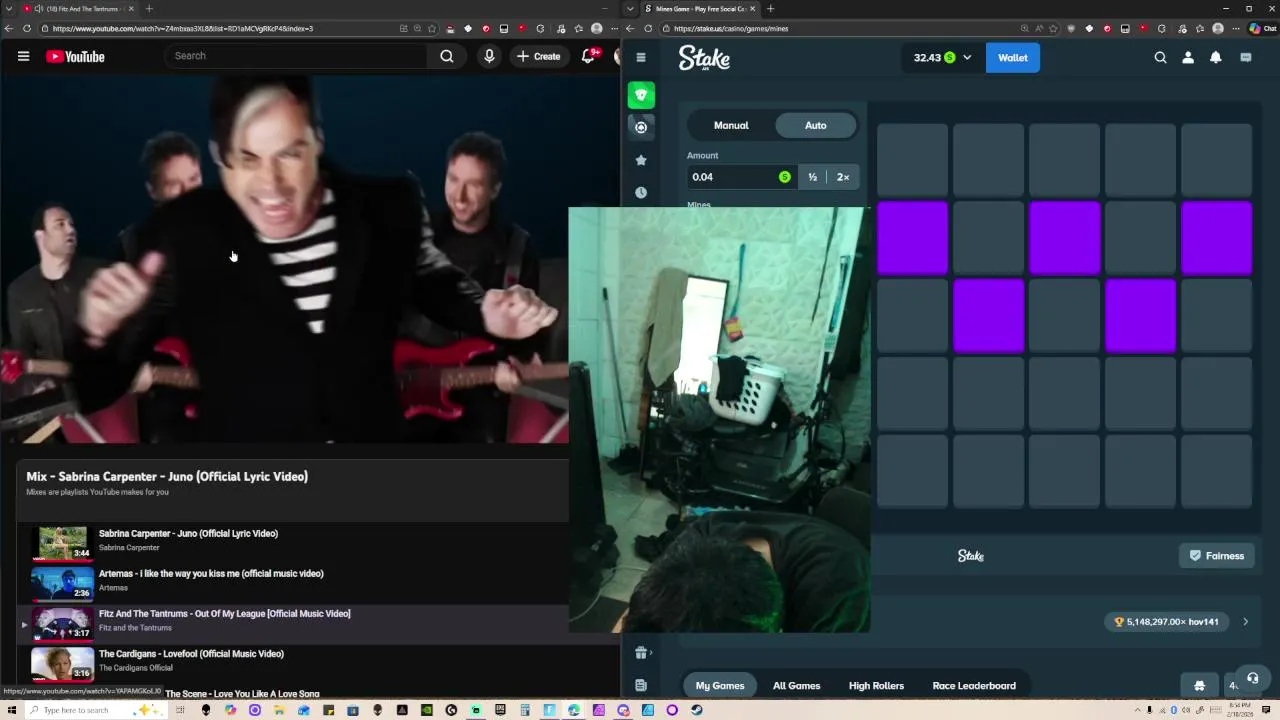The width and height of the screenshot is (1280, 720).
Task: Open the My Games tab
Action: [x=720, y=686]
